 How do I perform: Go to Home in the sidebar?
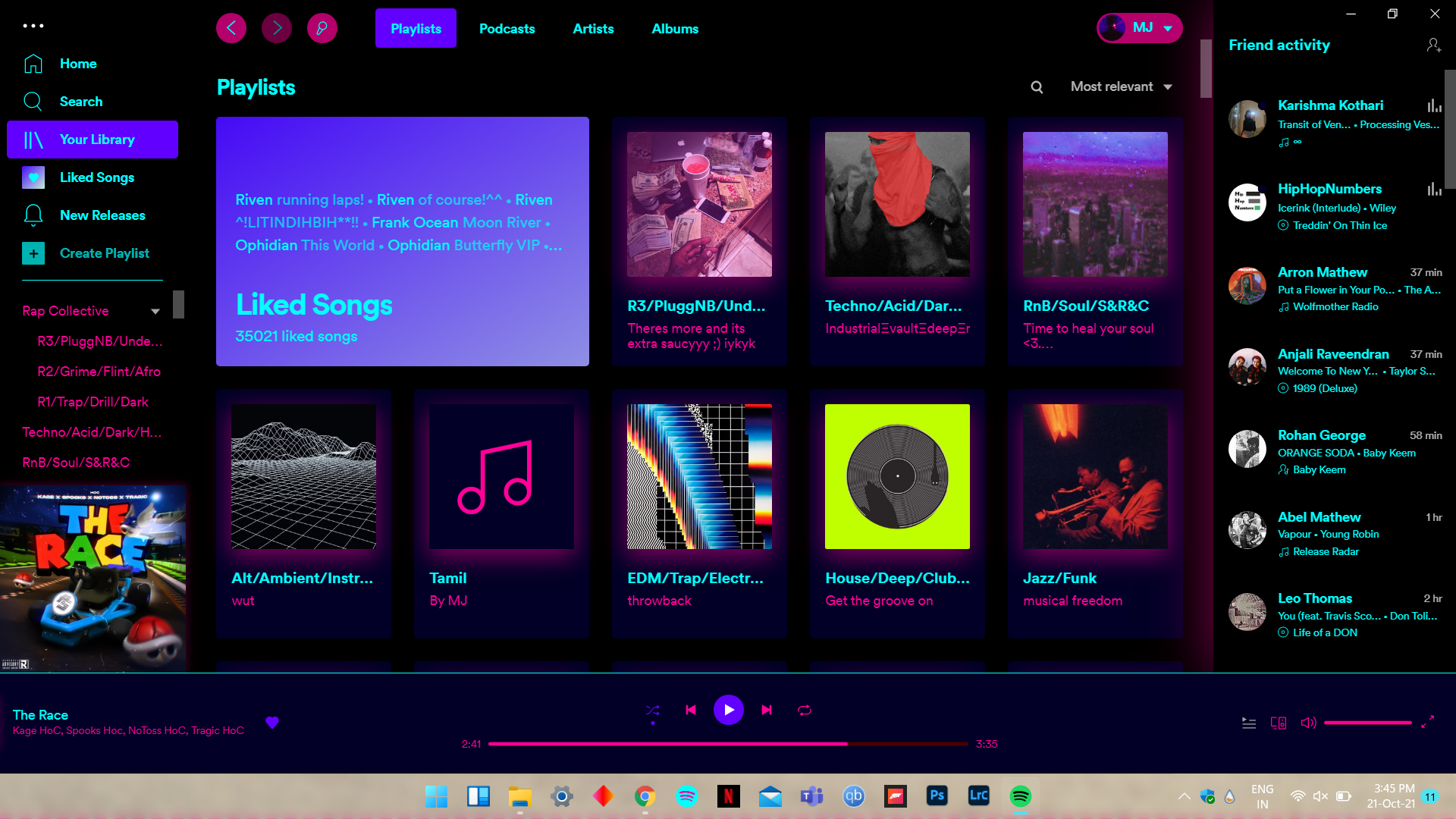(x=78, y=64)
